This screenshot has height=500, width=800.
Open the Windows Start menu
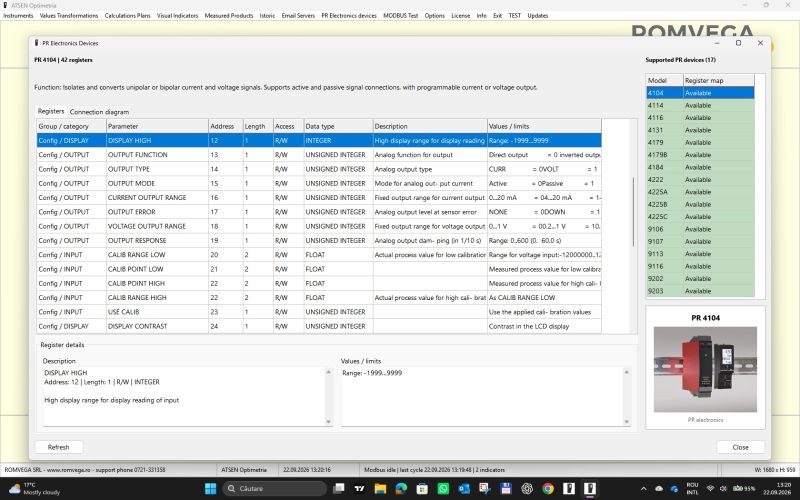(210, 489)
